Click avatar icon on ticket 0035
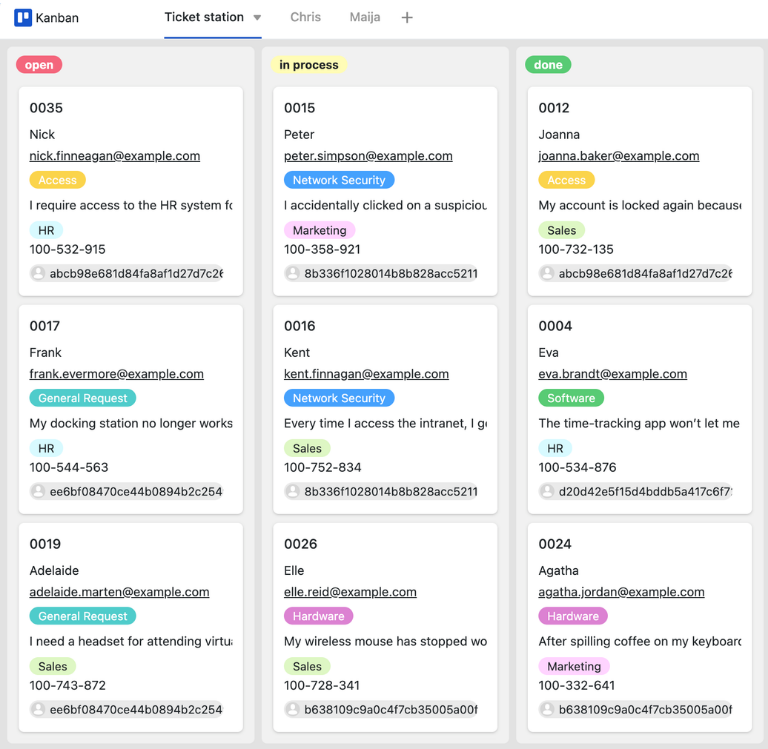Viewport: 768px width, 749px height. coord(39,273)
